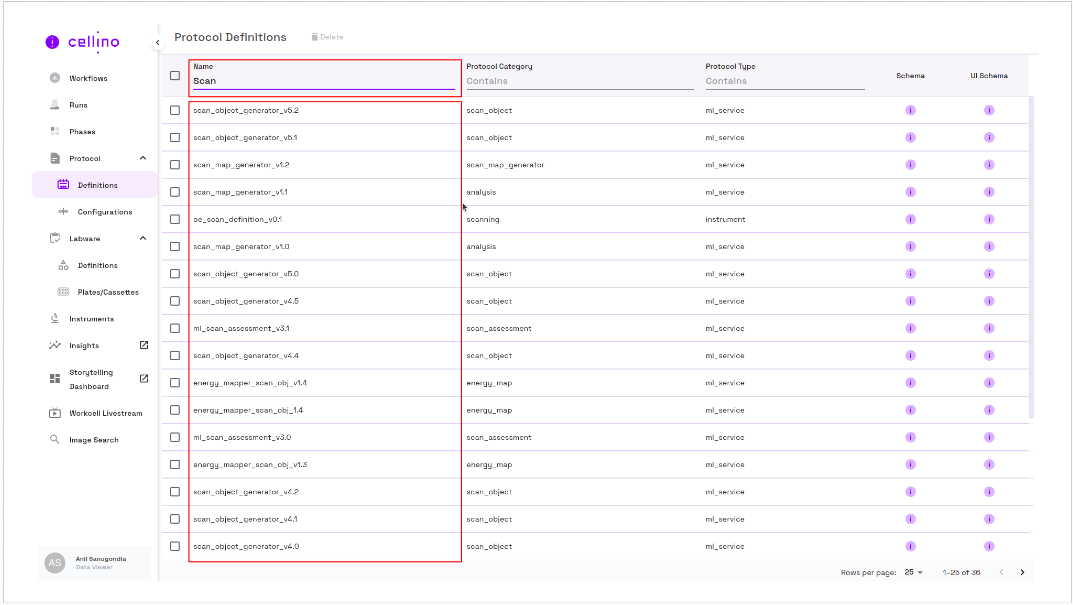Click the Protocol Category filter field

[x=579, y=81]
